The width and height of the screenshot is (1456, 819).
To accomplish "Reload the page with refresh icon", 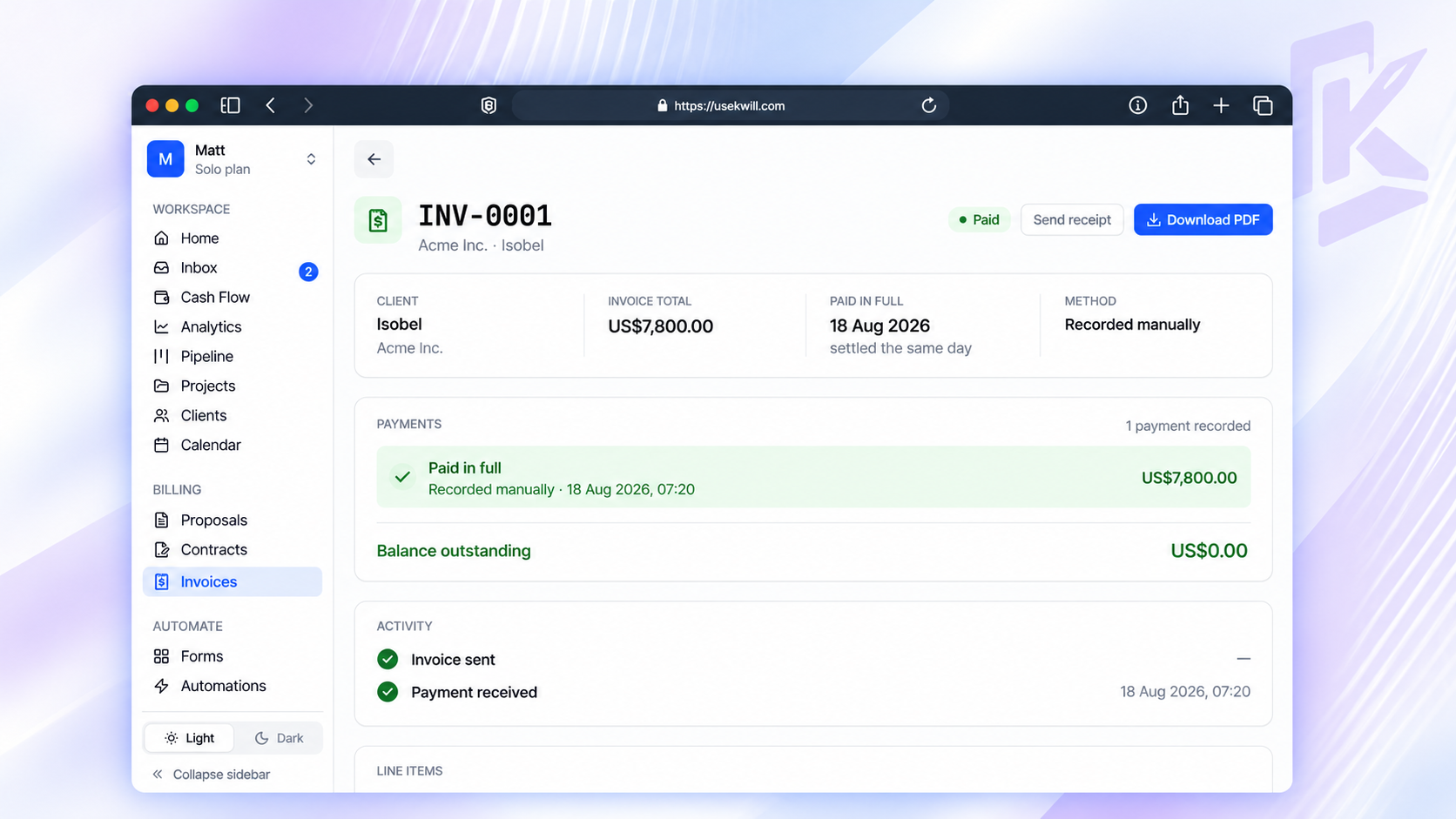I will (x=929, y=105).
